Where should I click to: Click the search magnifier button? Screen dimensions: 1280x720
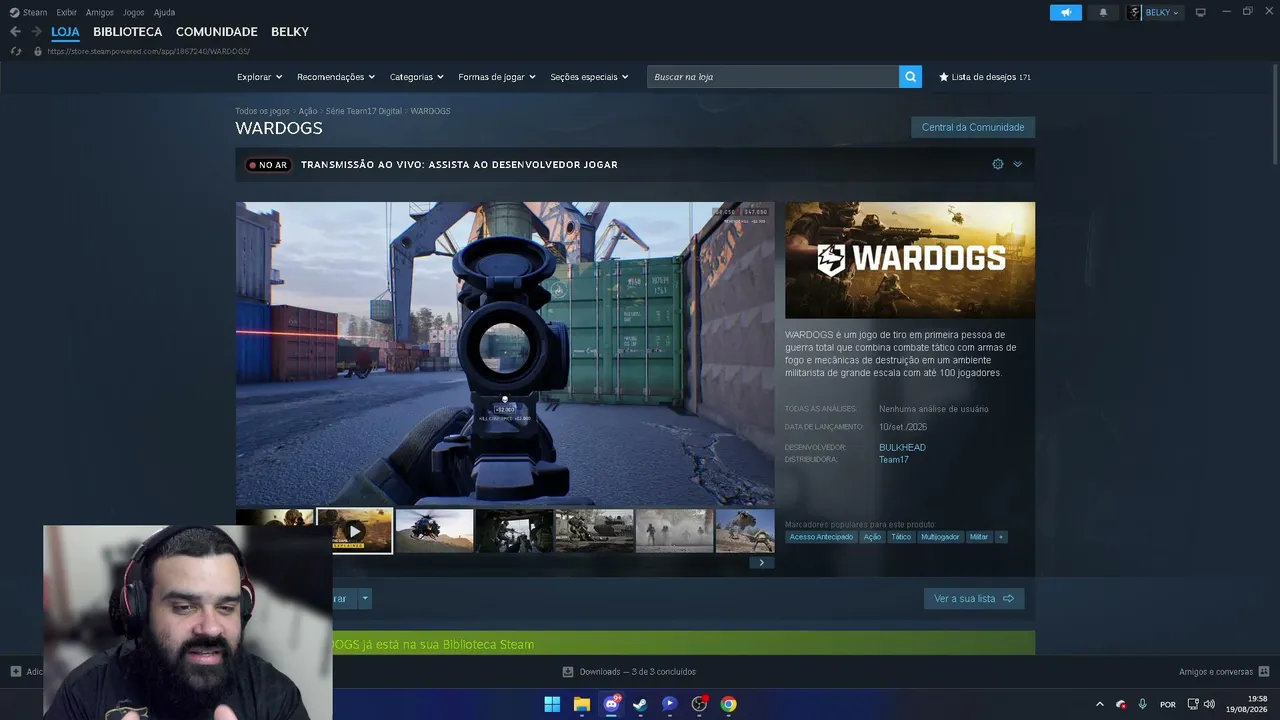pyautogui.click(x=910, y=77)
